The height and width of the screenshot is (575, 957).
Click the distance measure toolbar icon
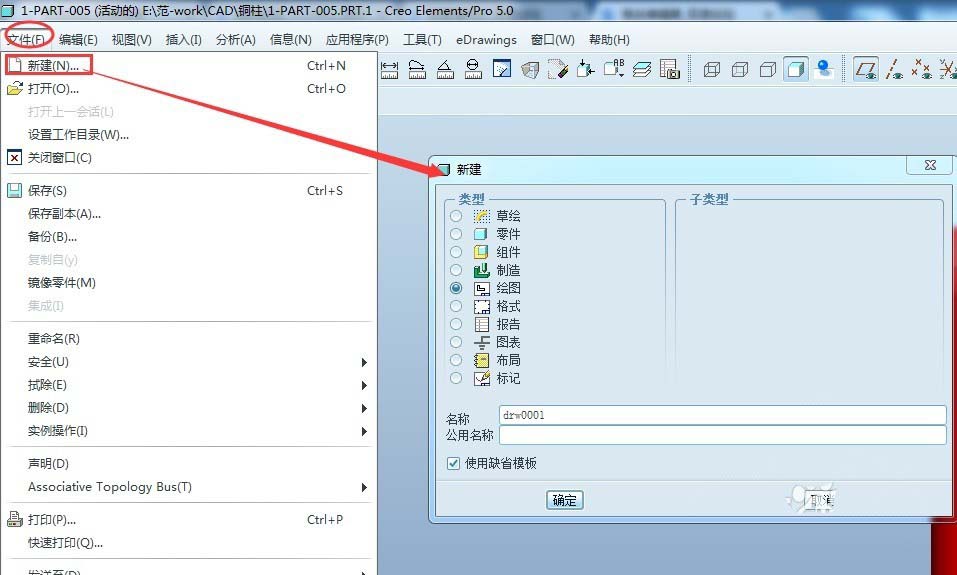[390, 69]
